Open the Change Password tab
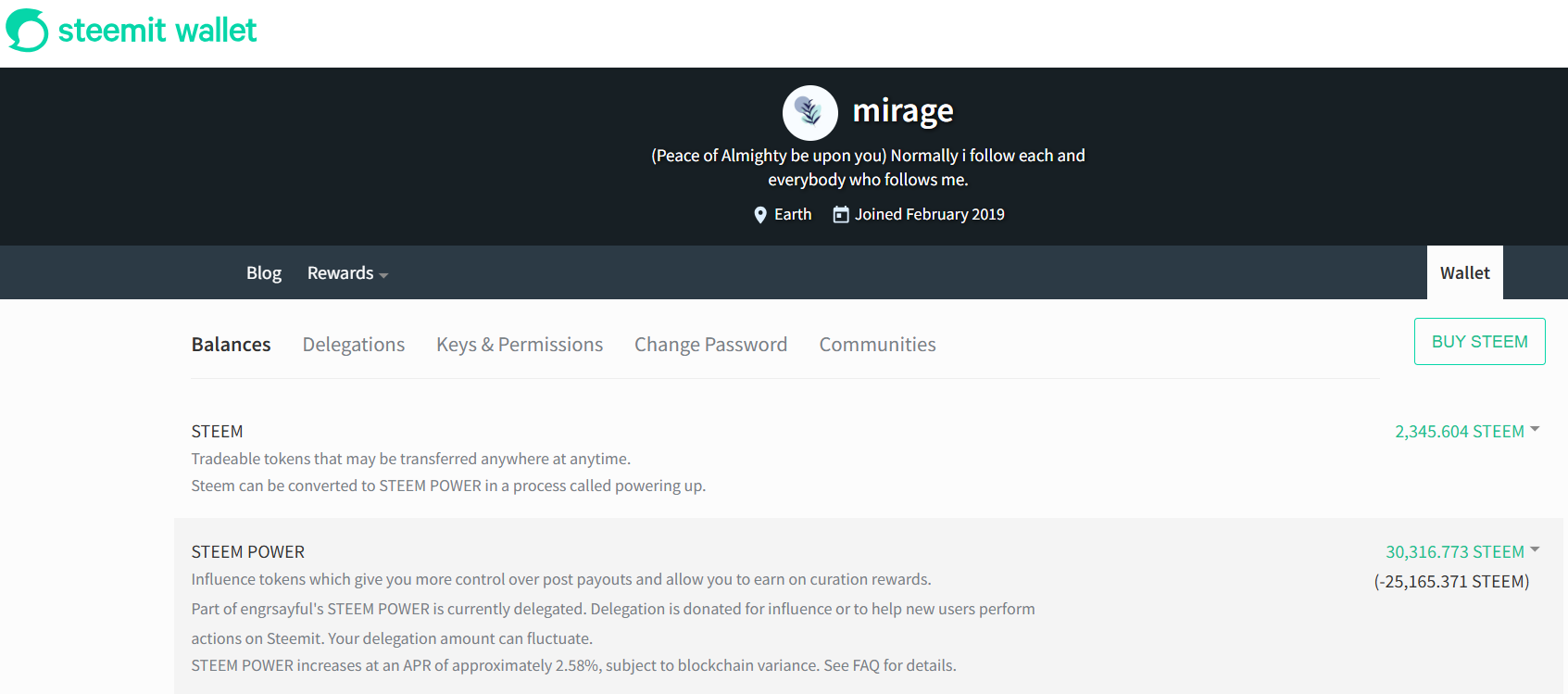Screen dimensions: 1568x694 [x=710, y=345]
